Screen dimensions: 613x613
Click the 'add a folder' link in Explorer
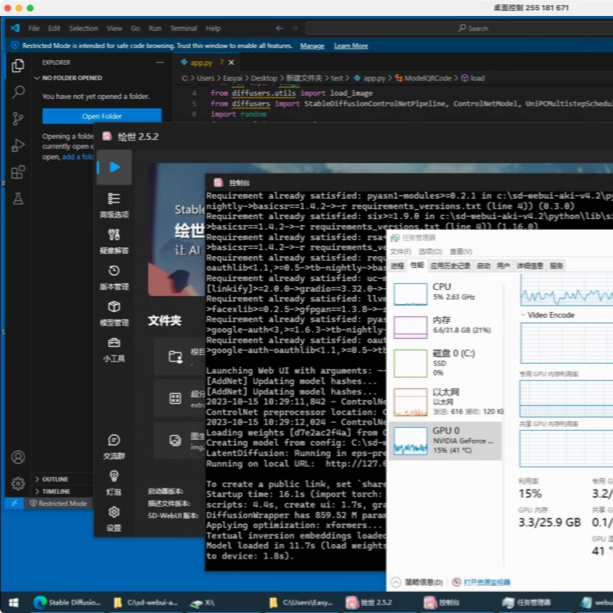pyautogui.click(x=78, y=157)
